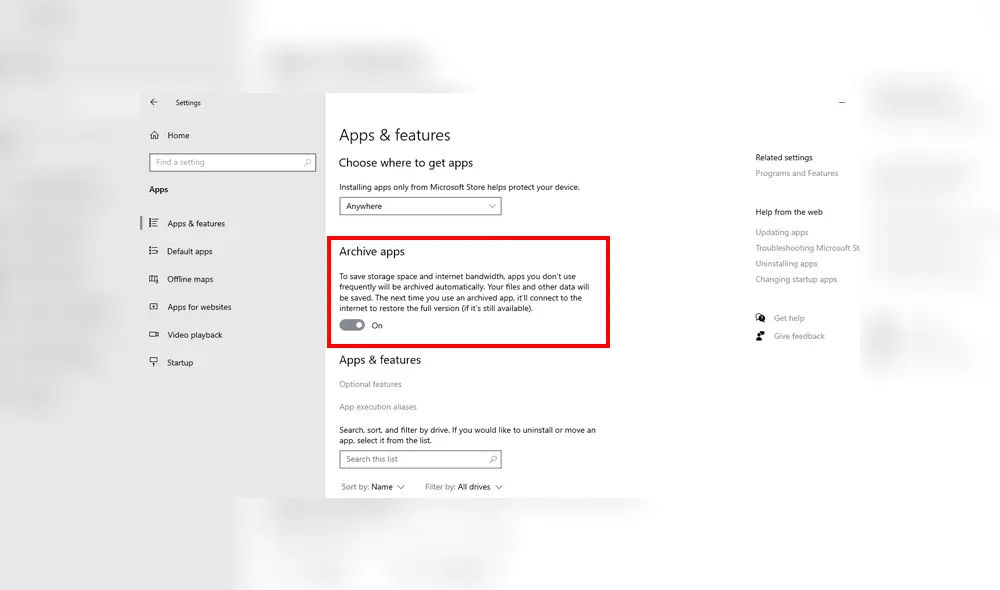Screen dimensions: 1000x590
Task: Click the Give feedback icon
Action: tap(760, 336)
